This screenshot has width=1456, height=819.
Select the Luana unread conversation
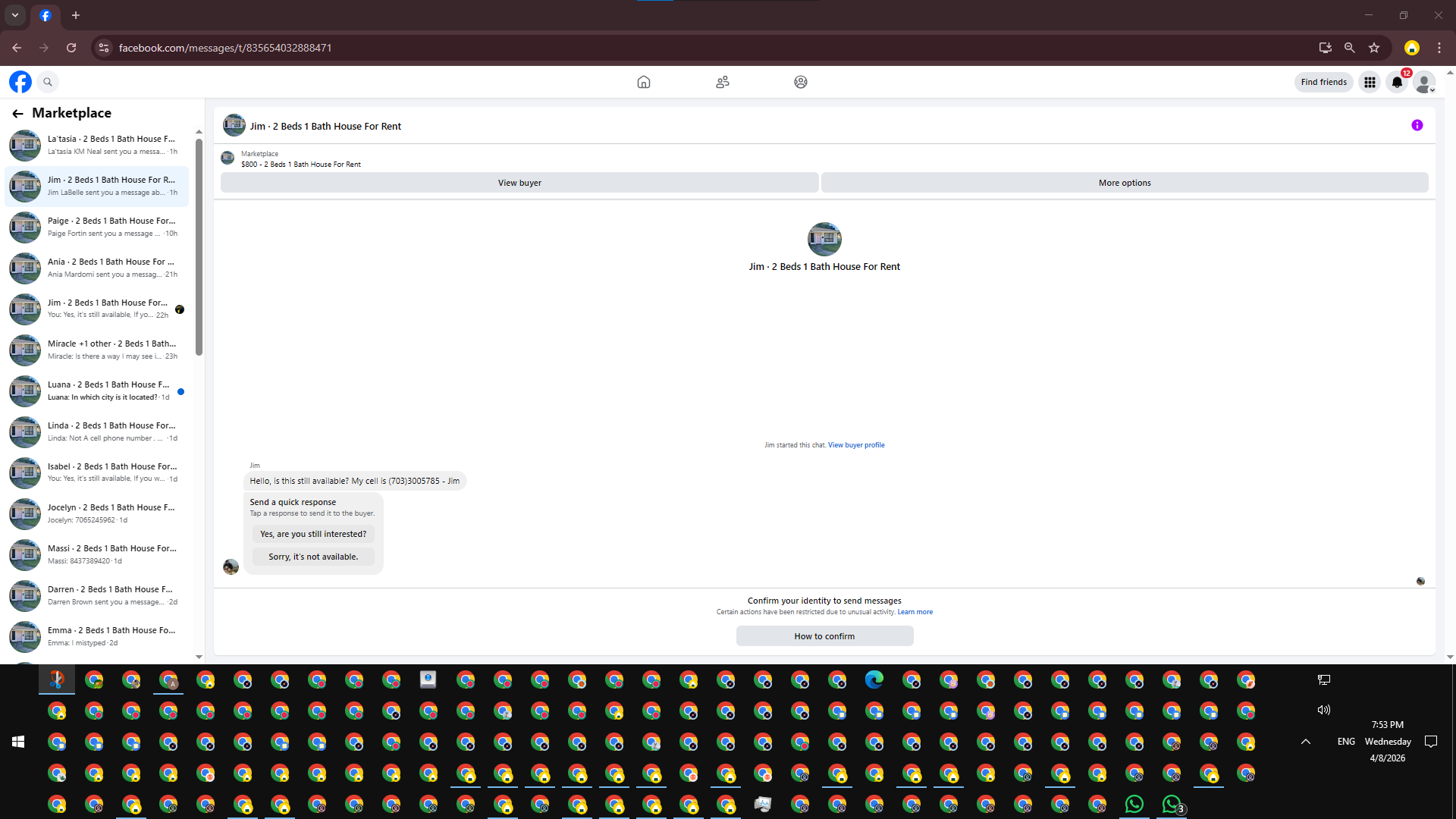point(99,391)
